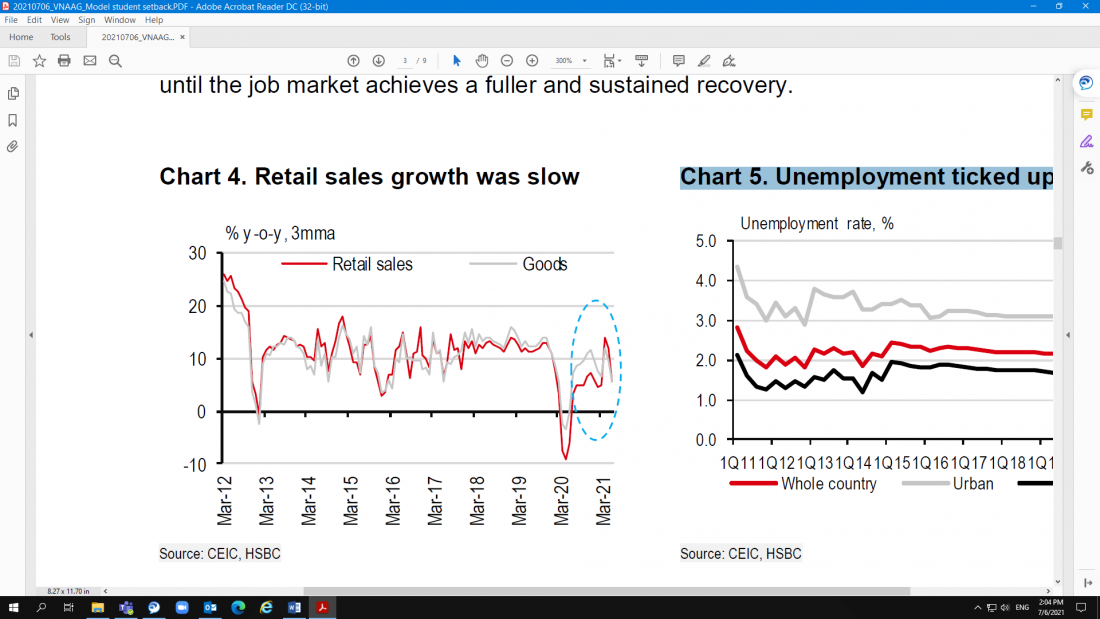Show hidden system tray icons
This screenshot has height=619, width=1100.
tap(977, 607)
